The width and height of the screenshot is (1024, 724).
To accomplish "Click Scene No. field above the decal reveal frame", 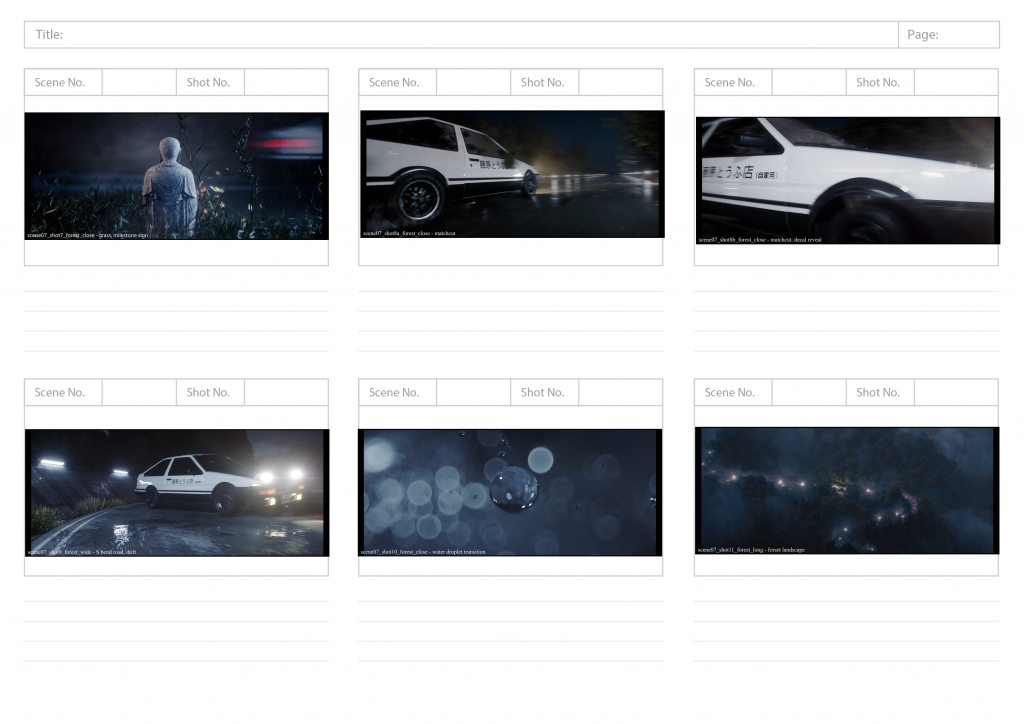I will pos(809,82).
